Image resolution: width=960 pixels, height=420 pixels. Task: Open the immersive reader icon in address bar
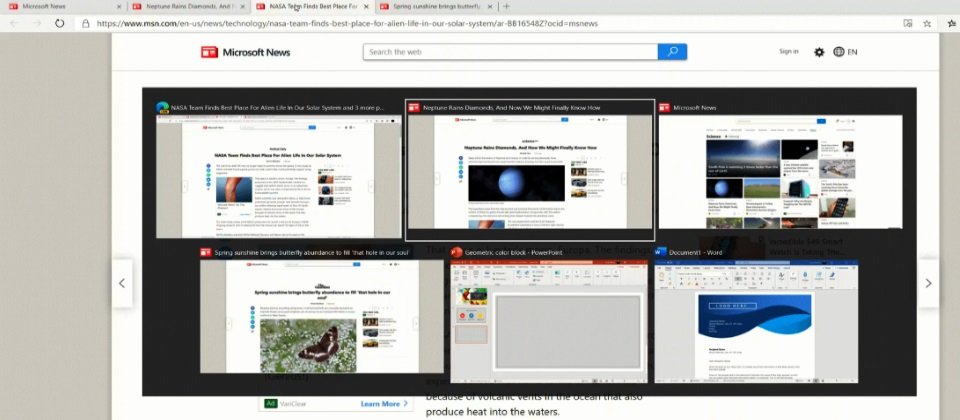click(908, 23)
